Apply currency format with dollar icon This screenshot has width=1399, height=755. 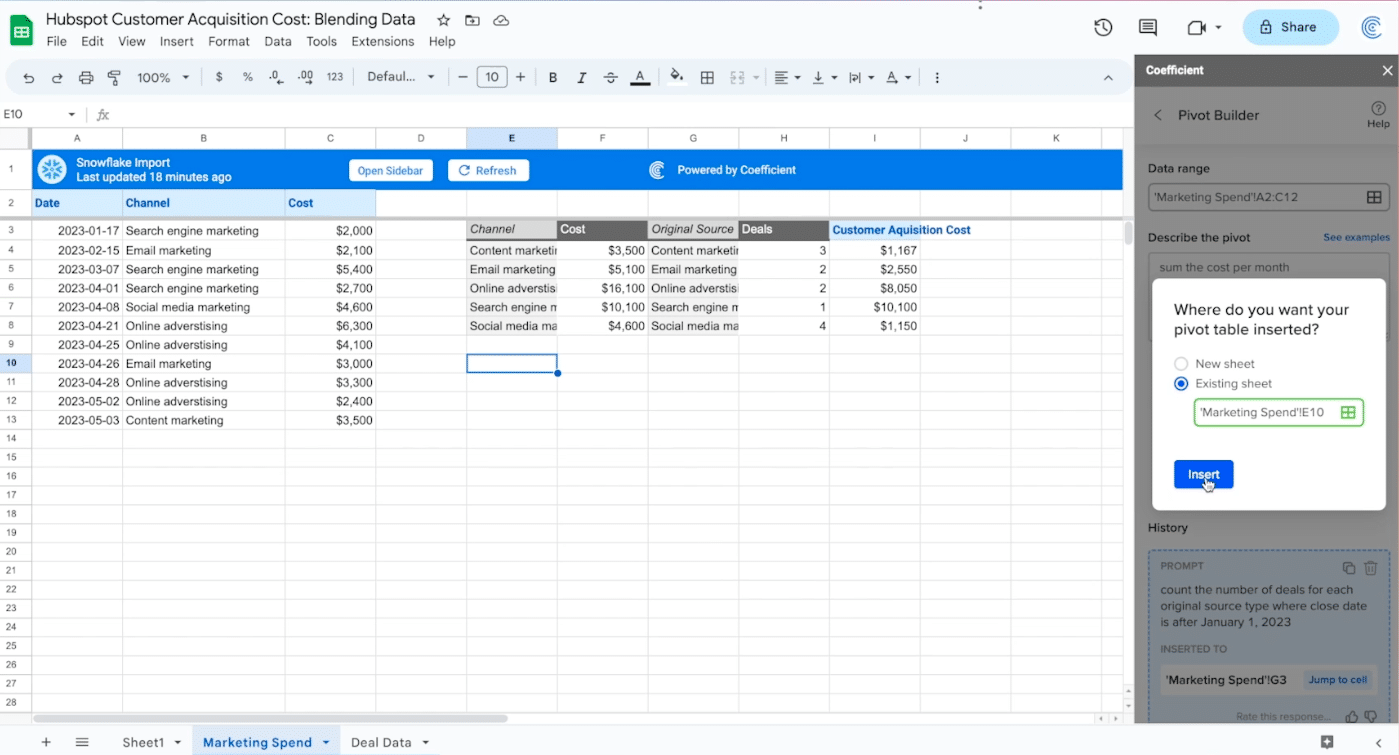tap(219, 77)
